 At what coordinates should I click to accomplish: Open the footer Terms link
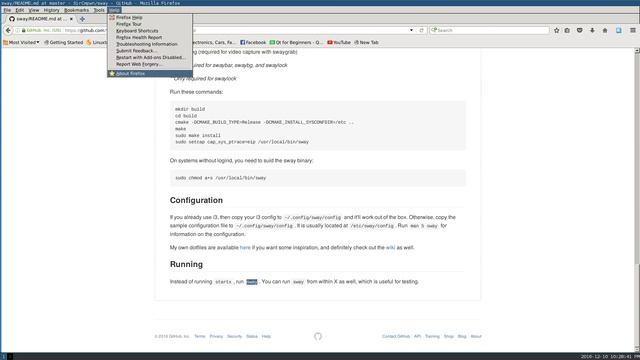[x=200, y=336]
